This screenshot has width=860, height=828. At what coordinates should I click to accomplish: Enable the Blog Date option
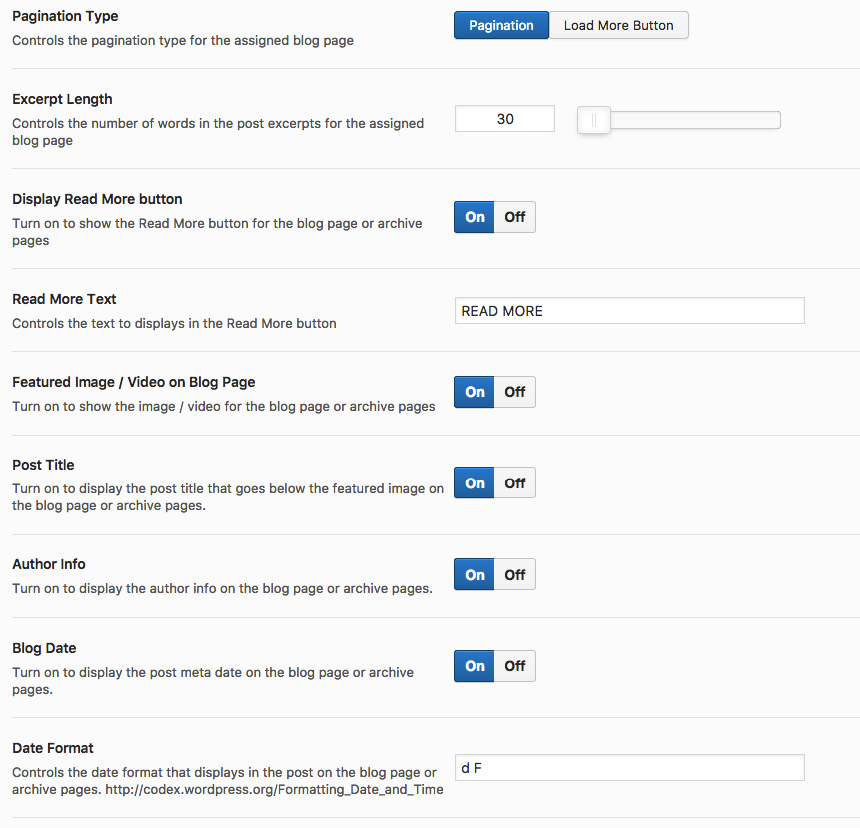click(x=475, y=666)
